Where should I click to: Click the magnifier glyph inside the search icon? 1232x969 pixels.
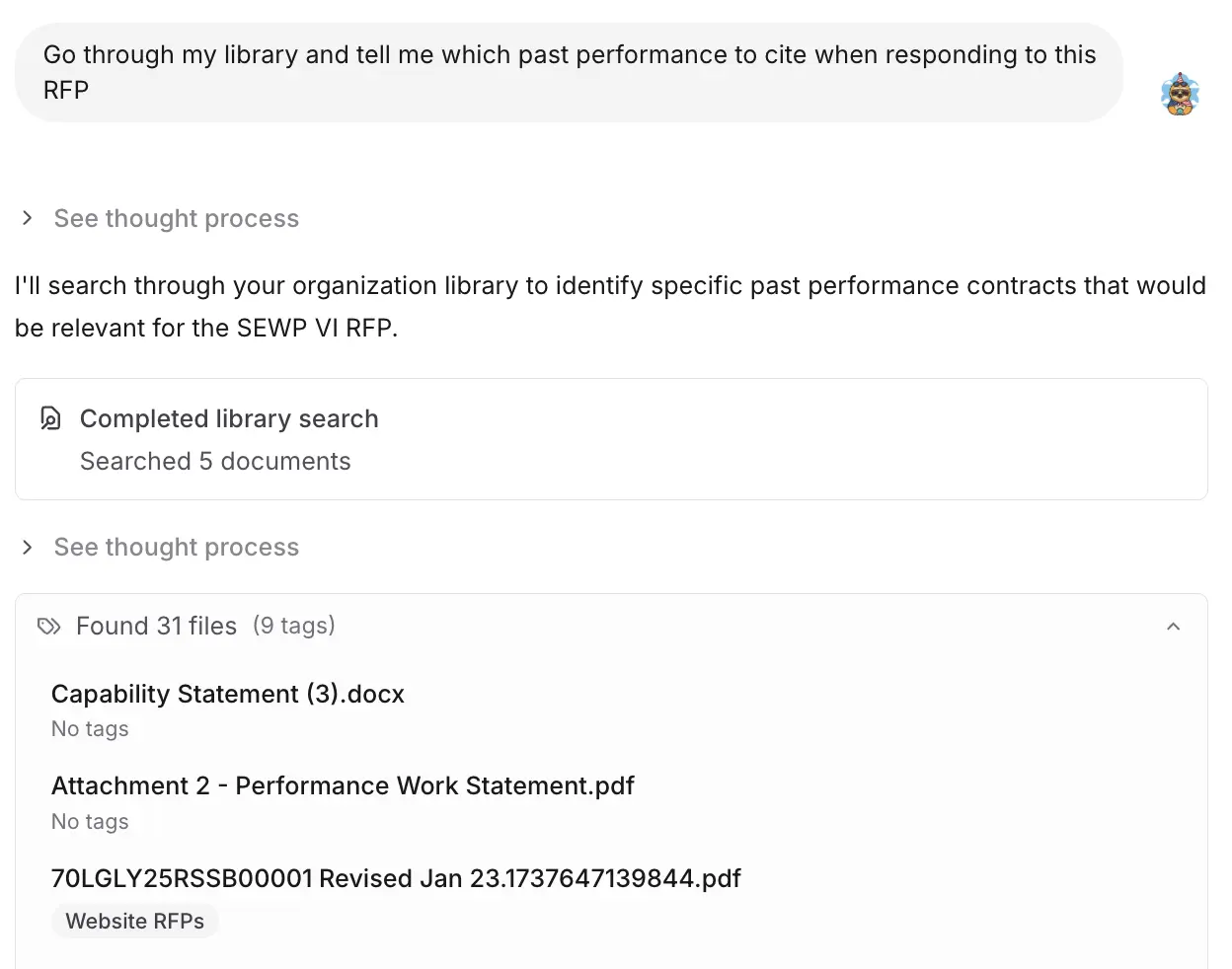tap(50, 418)
